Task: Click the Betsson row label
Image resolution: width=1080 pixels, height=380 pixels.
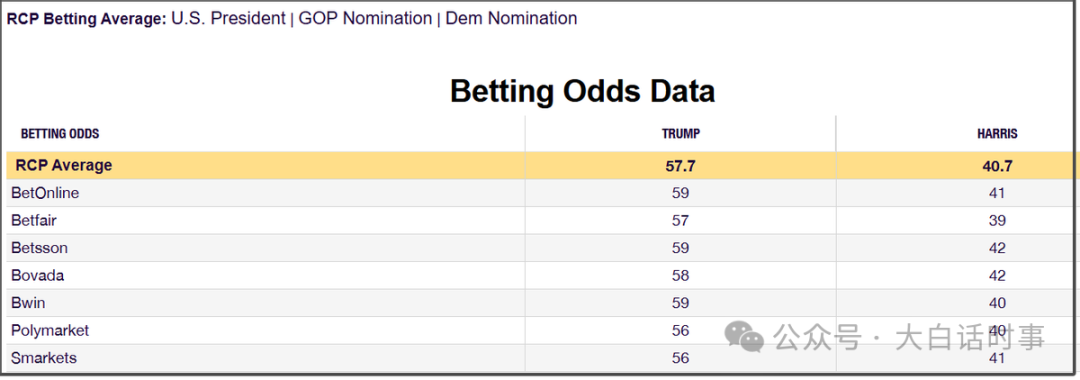Action: (x=39, y=249)
